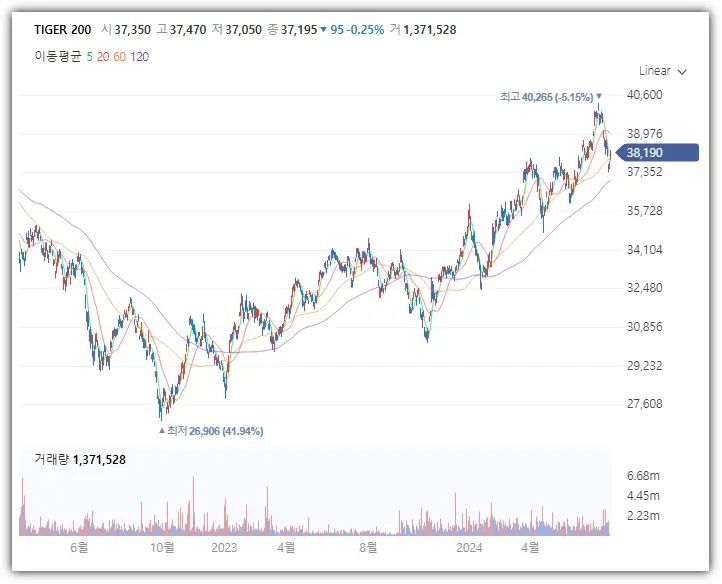Toggle the 120-day moving average line
Image resolution: width=722 pixels, height=584 pixels.
click(x=139, y=57)
